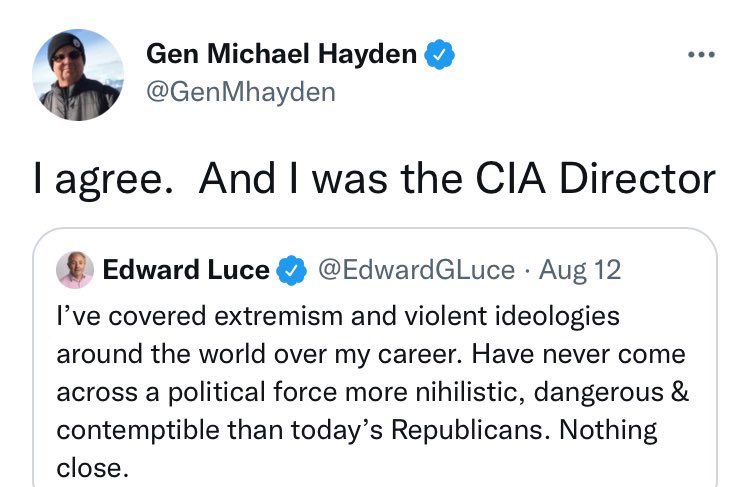Screen dimensions: 750x487
Task: Open Gen Michael Hayden's profile photo
Action: click(77, 75)
